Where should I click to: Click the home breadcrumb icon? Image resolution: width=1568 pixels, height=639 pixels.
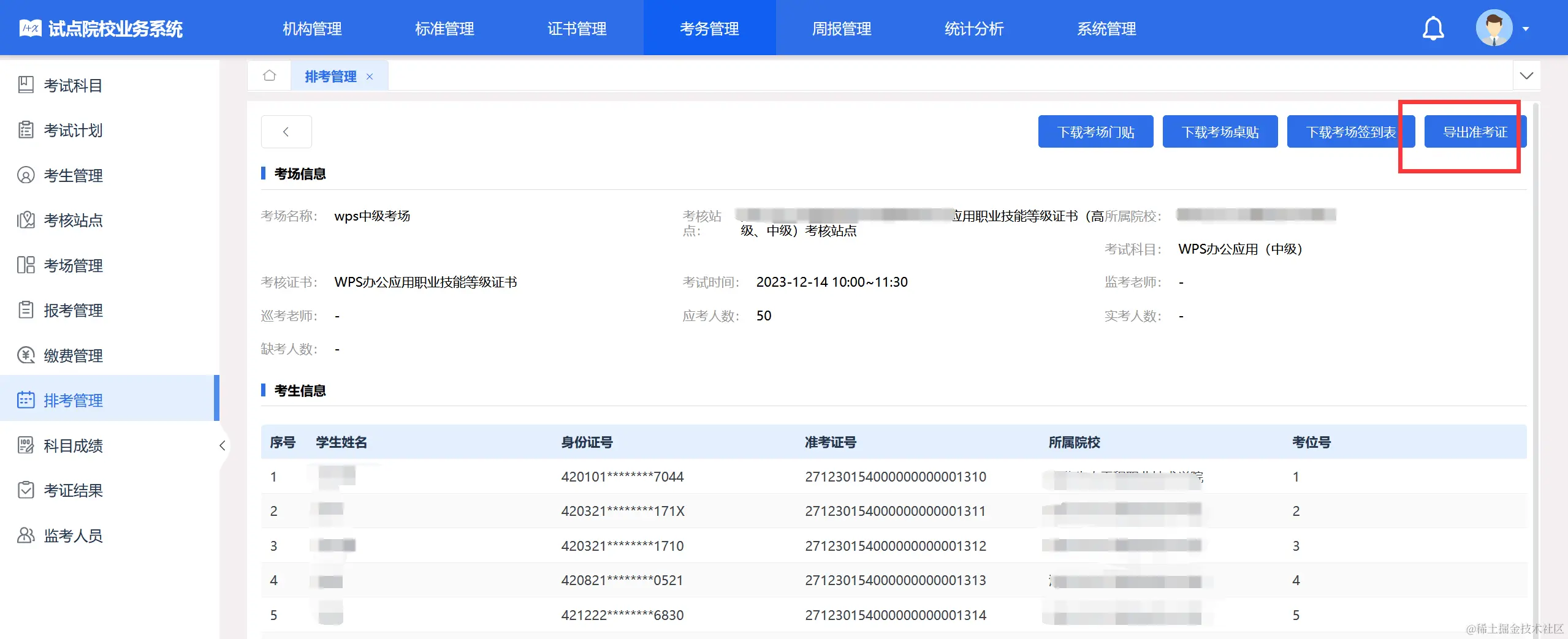point(270,75)
